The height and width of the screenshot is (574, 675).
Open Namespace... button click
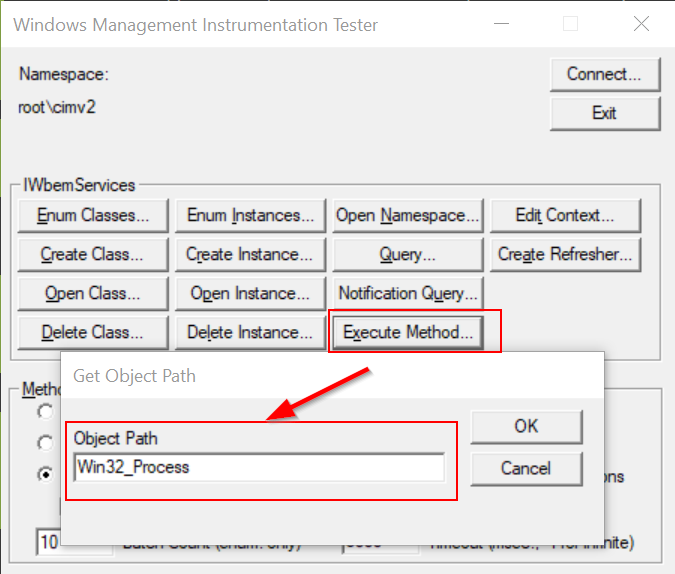point(408,215)
